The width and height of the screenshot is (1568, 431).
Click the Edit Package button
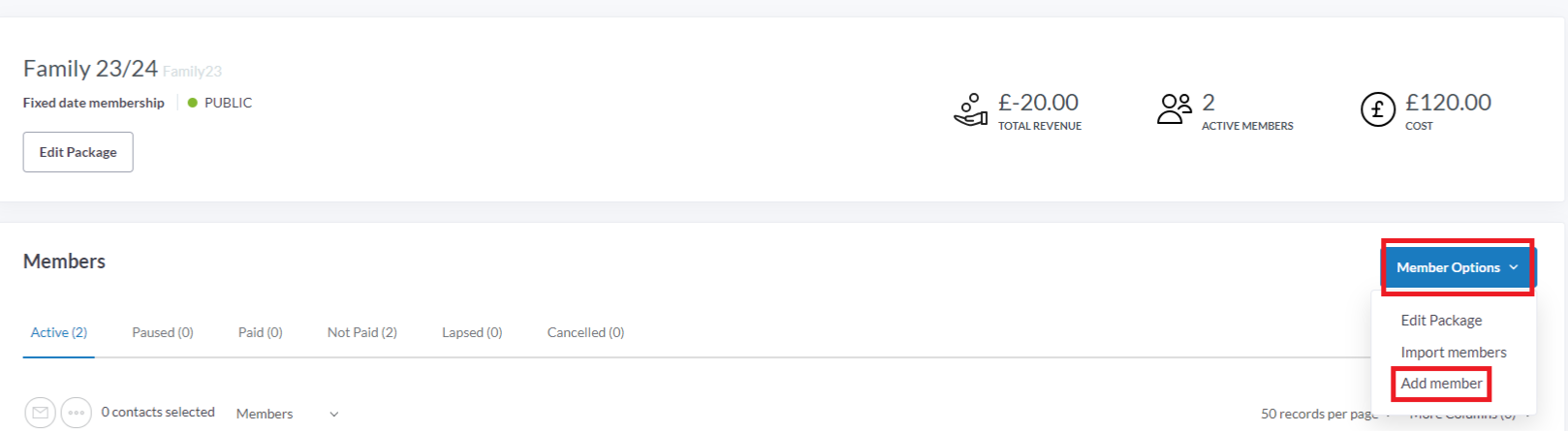(78, 152)
